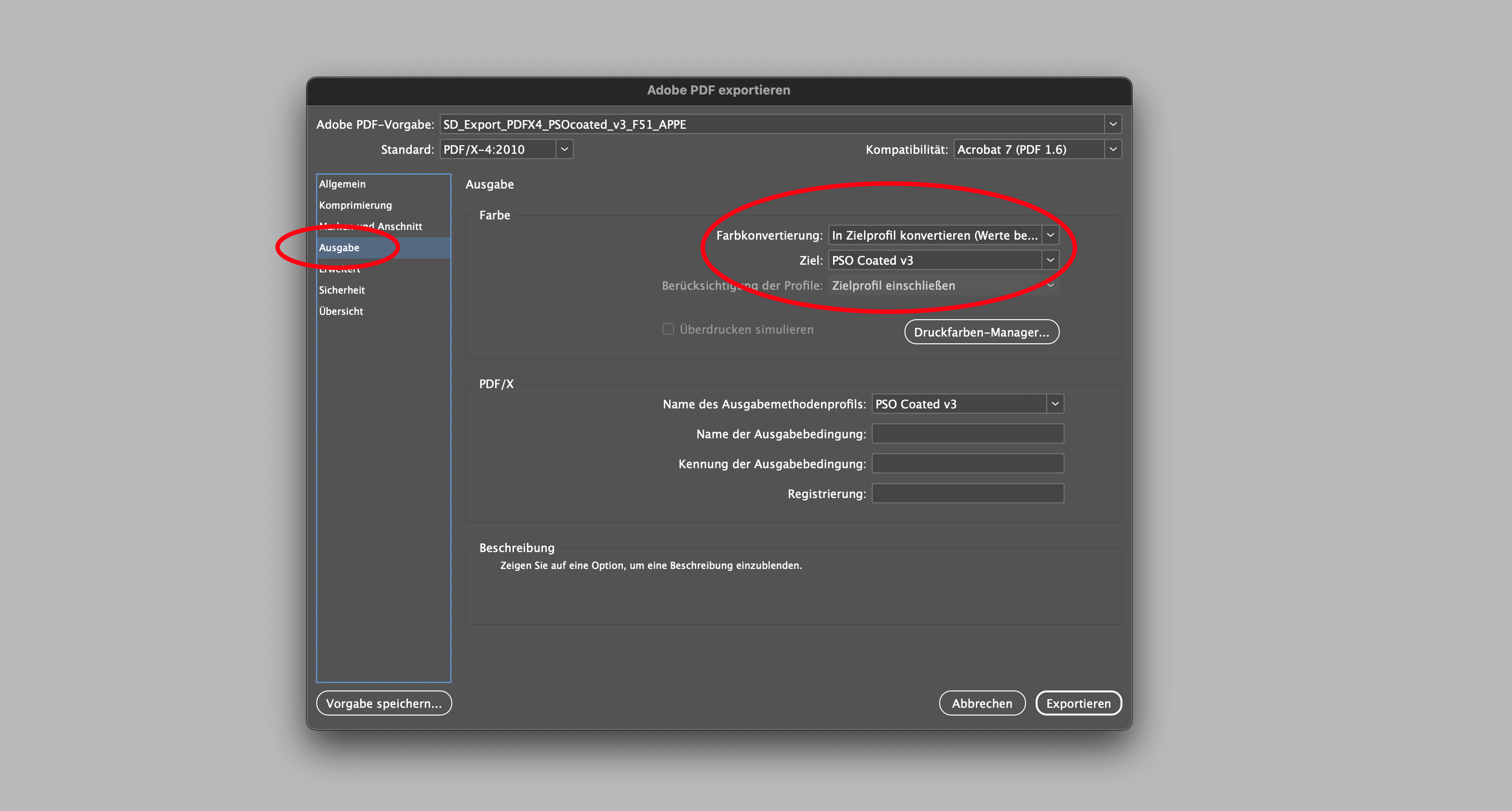Expand the Ziel PSO Coated v3 dropdown
The height and width of the screenshot is (811, 1512).
pyautogui.click(x=1050, y=260)
